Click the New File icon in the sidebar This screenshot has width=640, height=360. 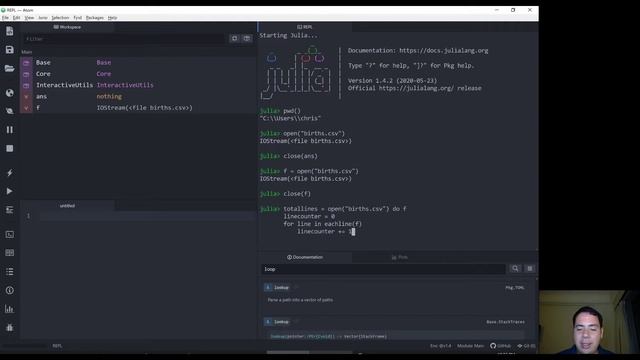(x=9, y=31)
